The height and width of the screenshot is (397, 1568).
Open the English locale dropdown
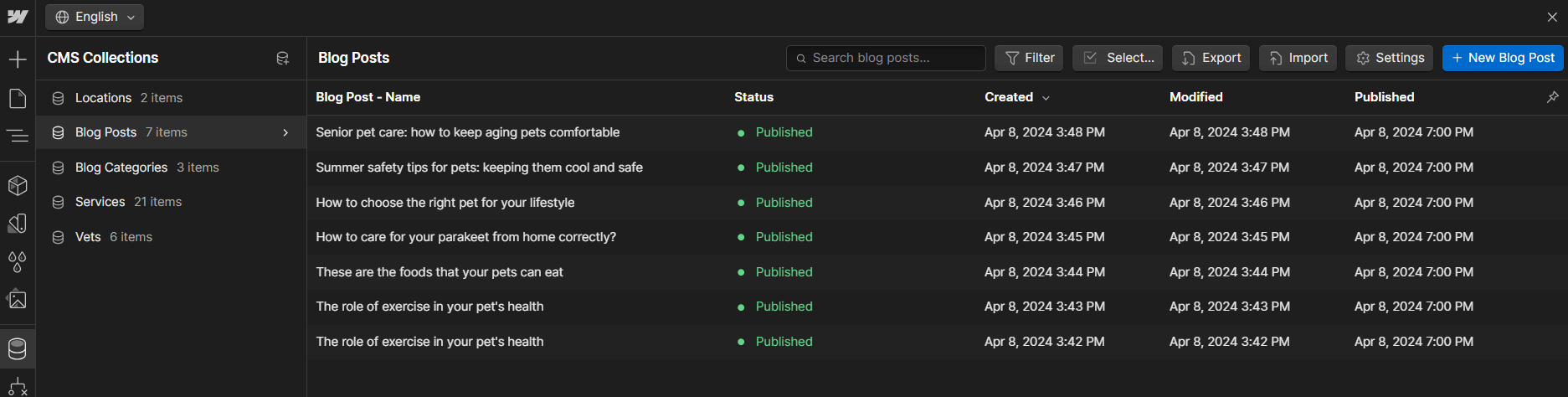95,17
